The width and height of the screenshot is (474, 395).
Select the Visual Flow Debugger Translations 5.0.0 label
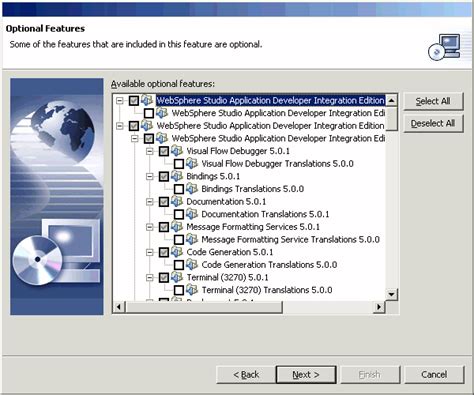tap(277, 164)
